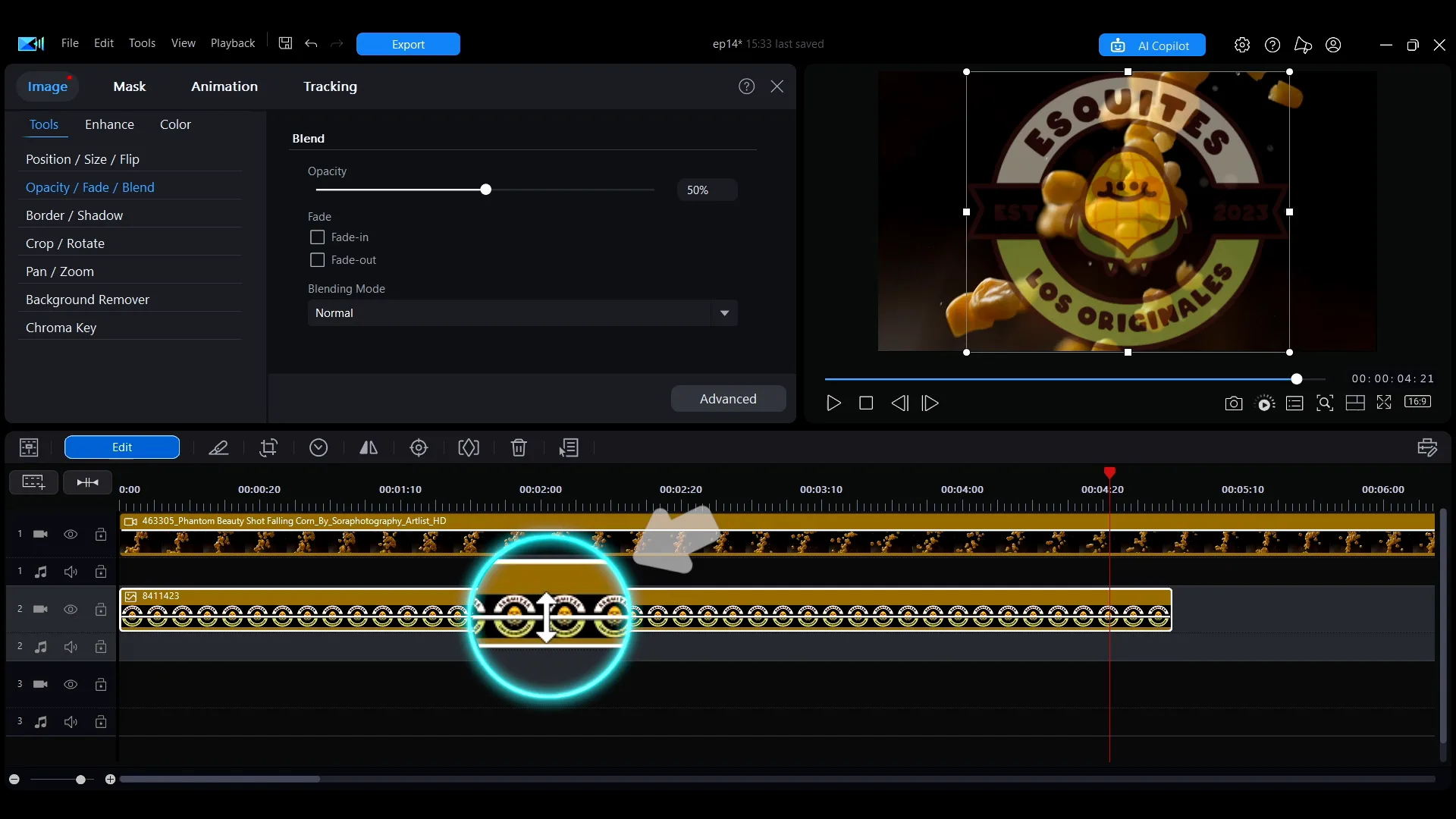
Task: Close the Image editing panel
Action: pyautogui.click(x=777, y=86)
